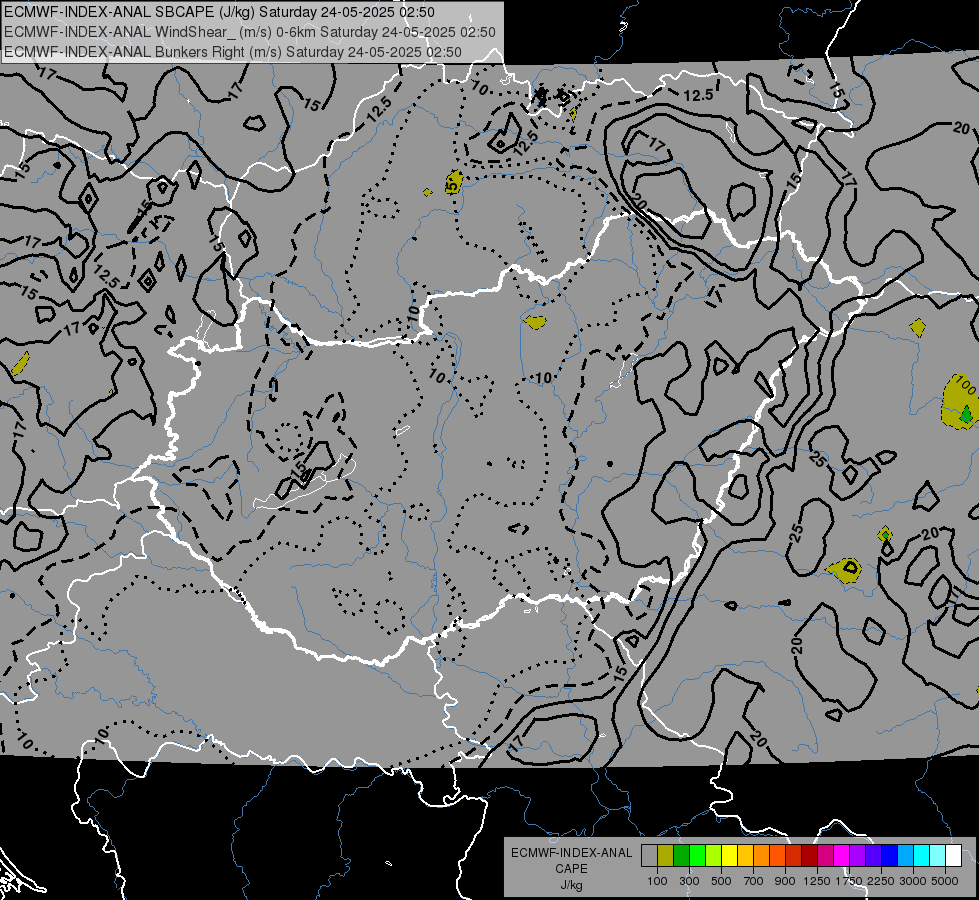Click the green triangle in the olive patch labeled 100

pyautogui.click(x=967, y=413)
